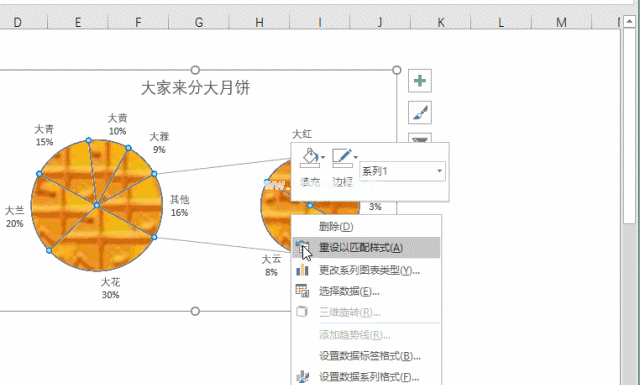Click chart title 大家来分大月饼

pos(195,88)
